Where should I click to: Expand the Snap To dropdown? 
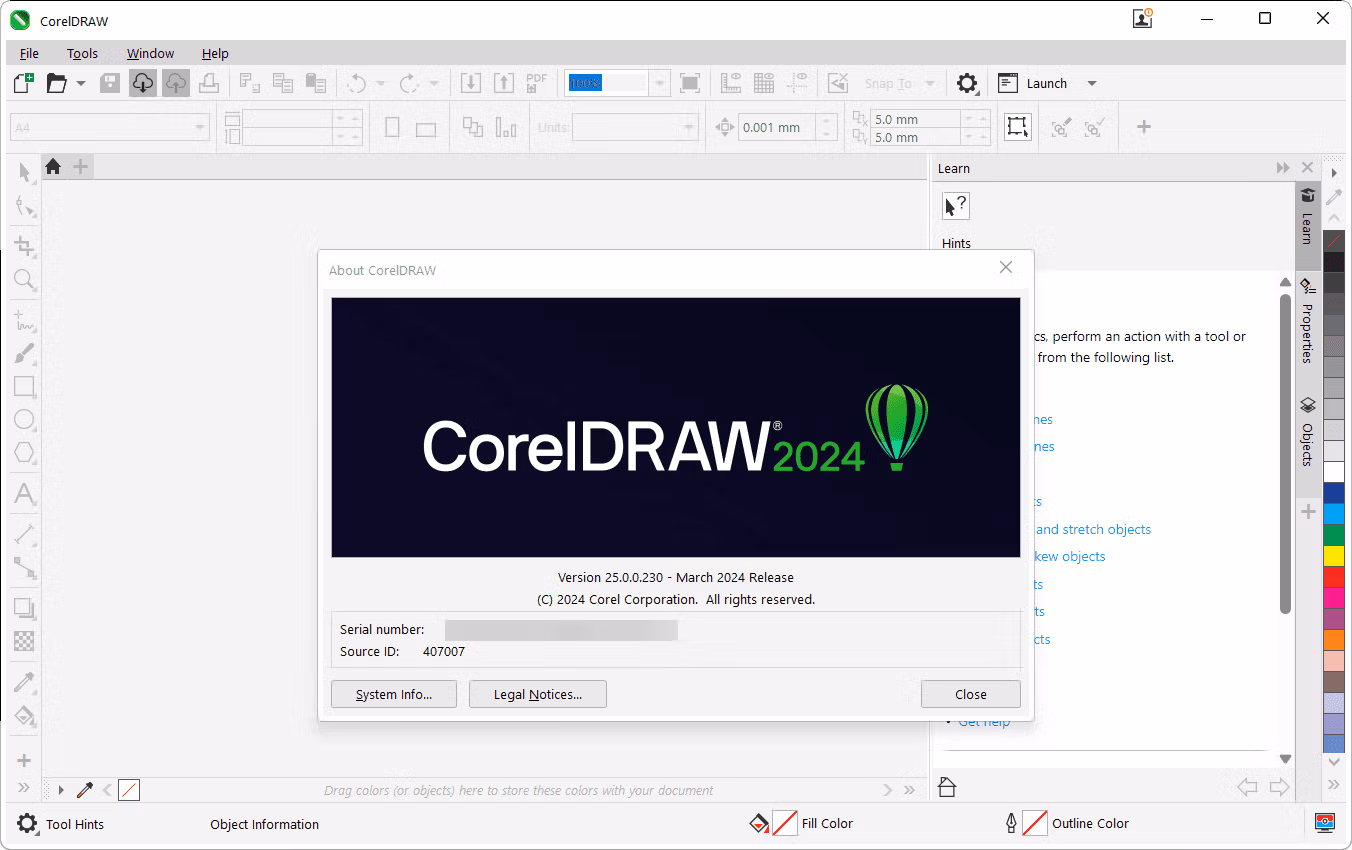click(930, 84)
